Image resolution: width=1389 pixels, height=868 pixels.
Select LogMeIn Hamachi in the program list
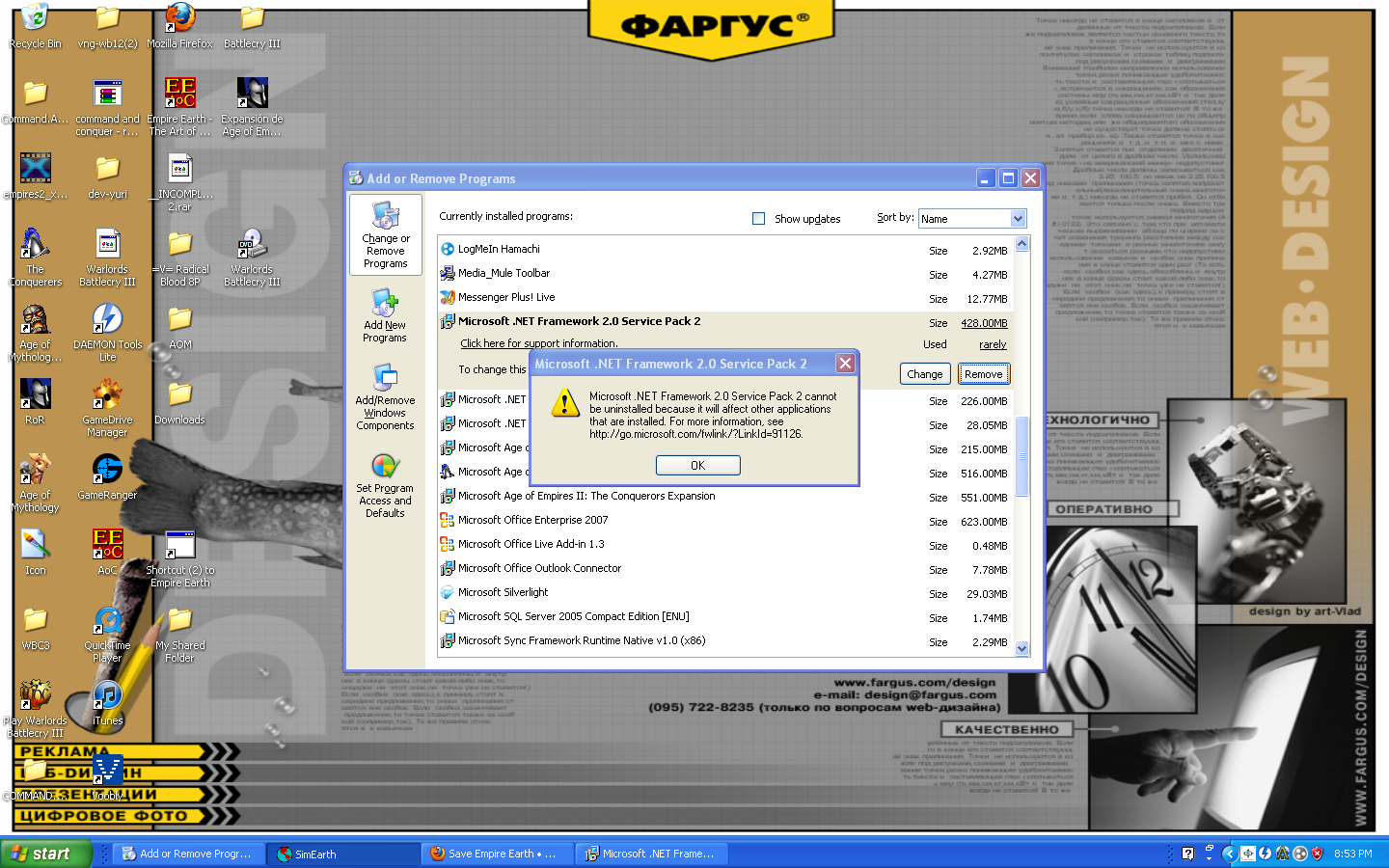pyautogui.click(x=499, y=249)
